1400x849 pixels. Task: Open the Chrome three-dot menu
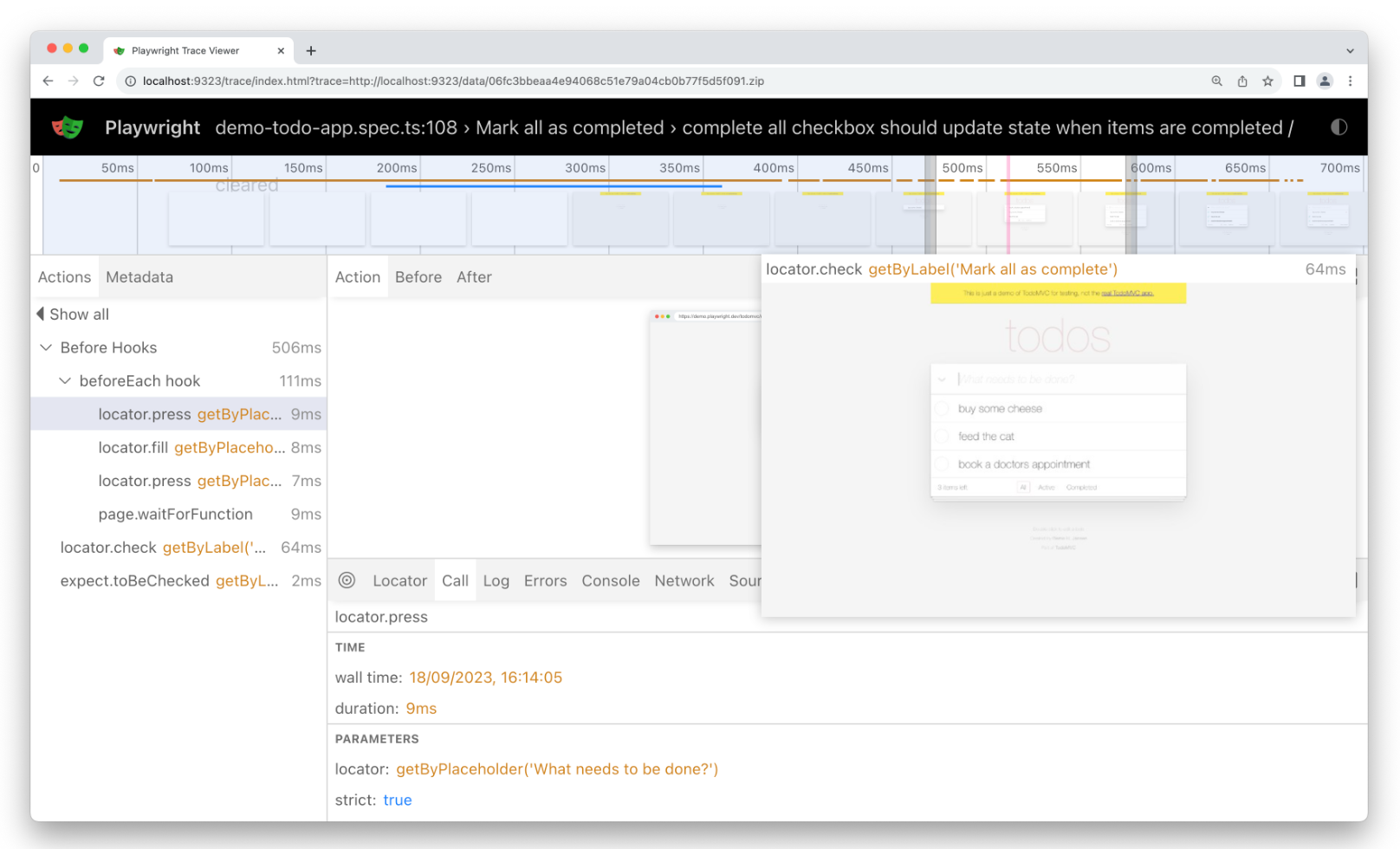[x=1350, y=81]
